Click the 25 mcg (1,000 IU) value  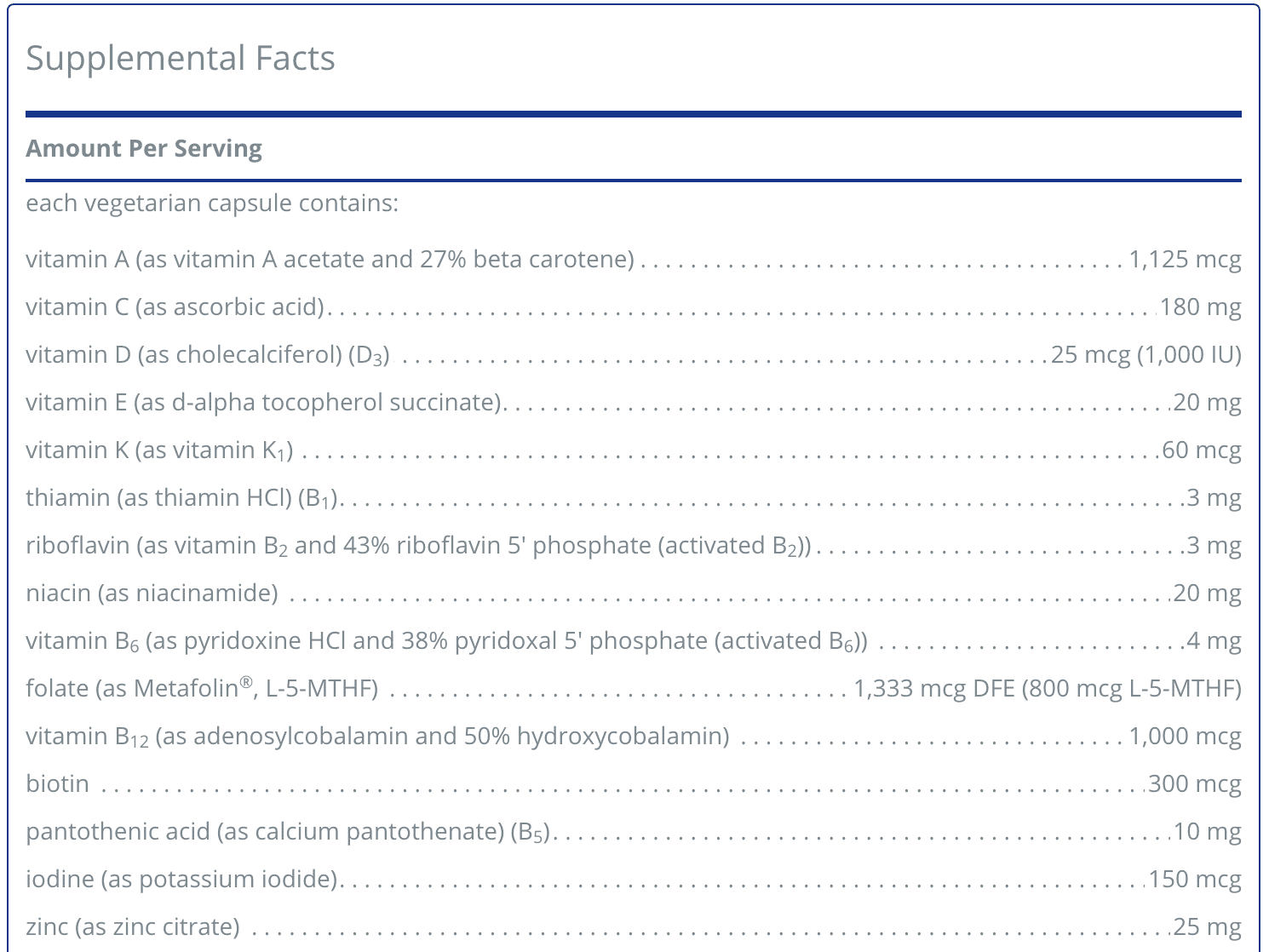coord(1146,354)
